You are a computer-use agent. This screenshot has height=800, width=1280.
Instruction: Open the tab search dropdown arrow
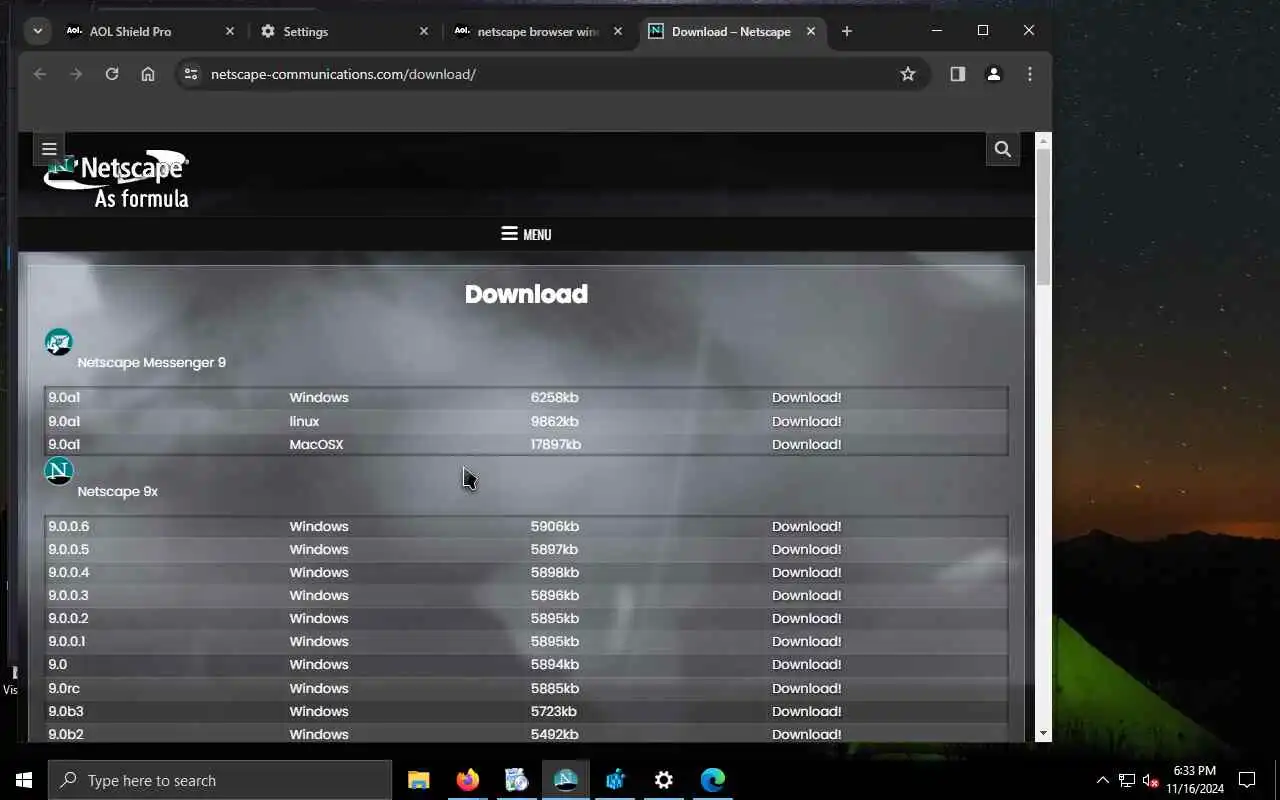(37, 31)
